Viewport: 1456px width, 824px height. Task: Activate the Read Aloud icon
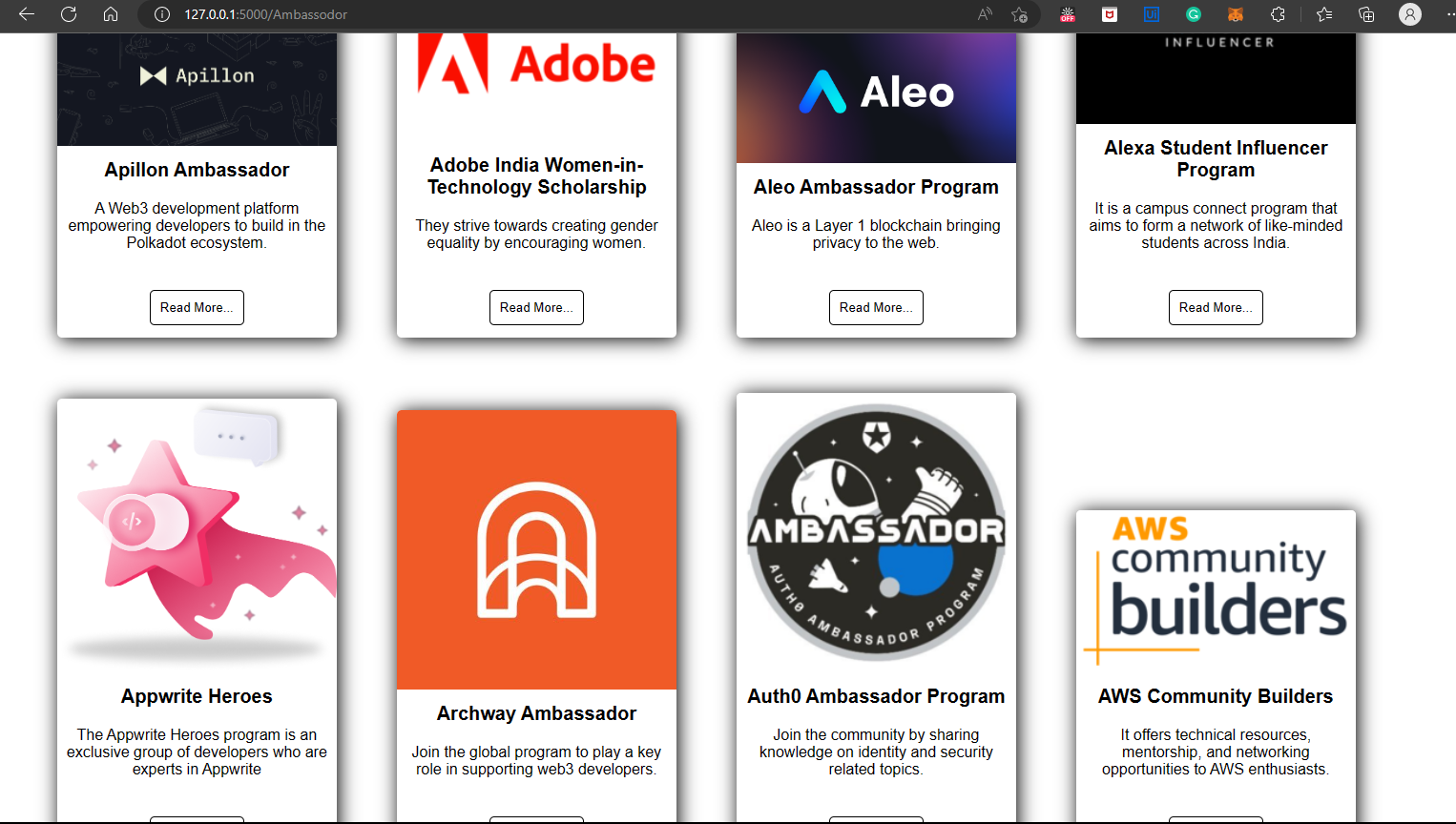985,14
